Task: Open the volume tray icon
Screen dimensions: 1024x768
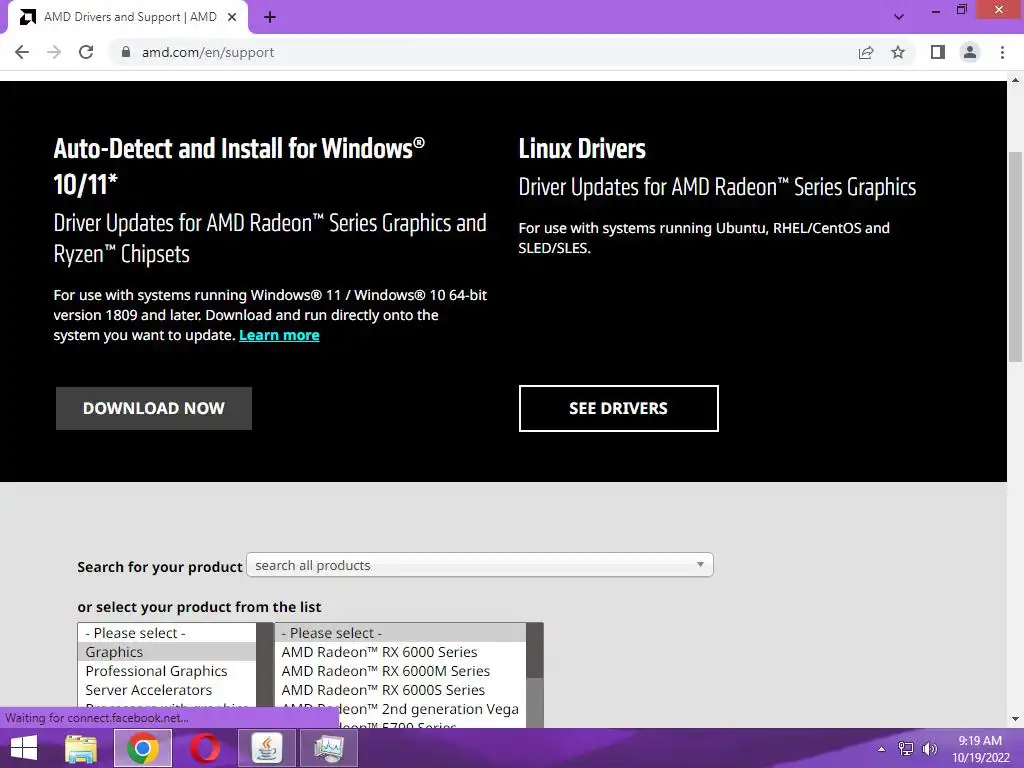Action: [x=929, y=749]
